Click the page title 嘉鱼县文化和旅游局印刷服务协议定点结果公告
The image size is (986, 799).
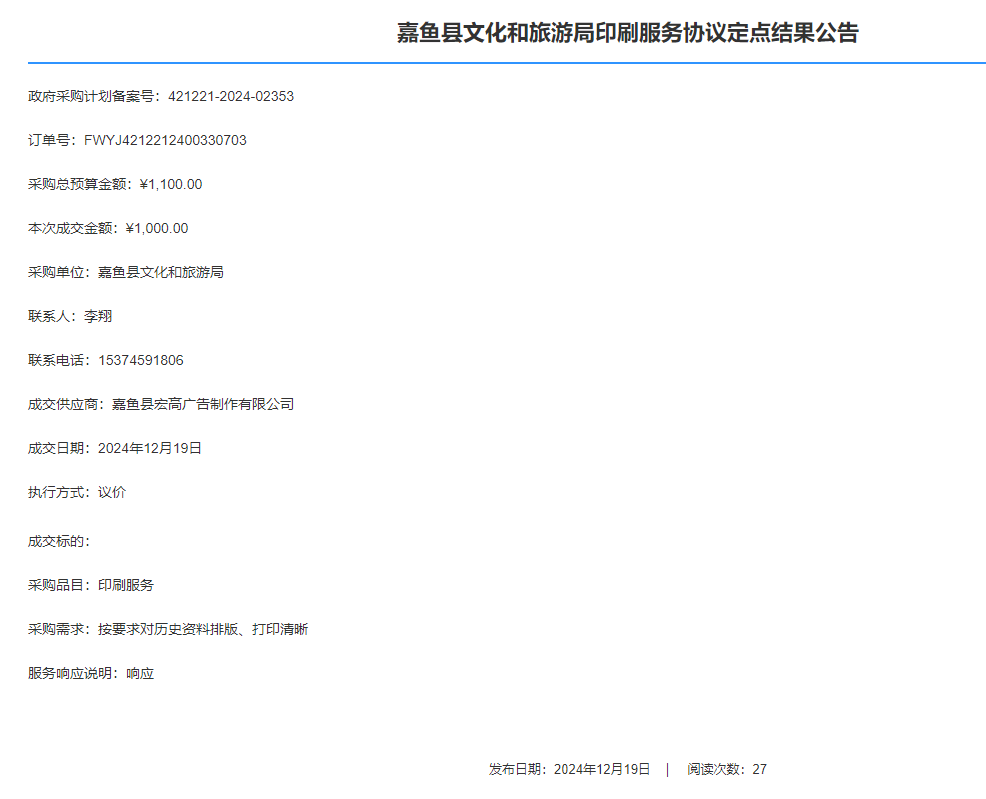[627, 33]
